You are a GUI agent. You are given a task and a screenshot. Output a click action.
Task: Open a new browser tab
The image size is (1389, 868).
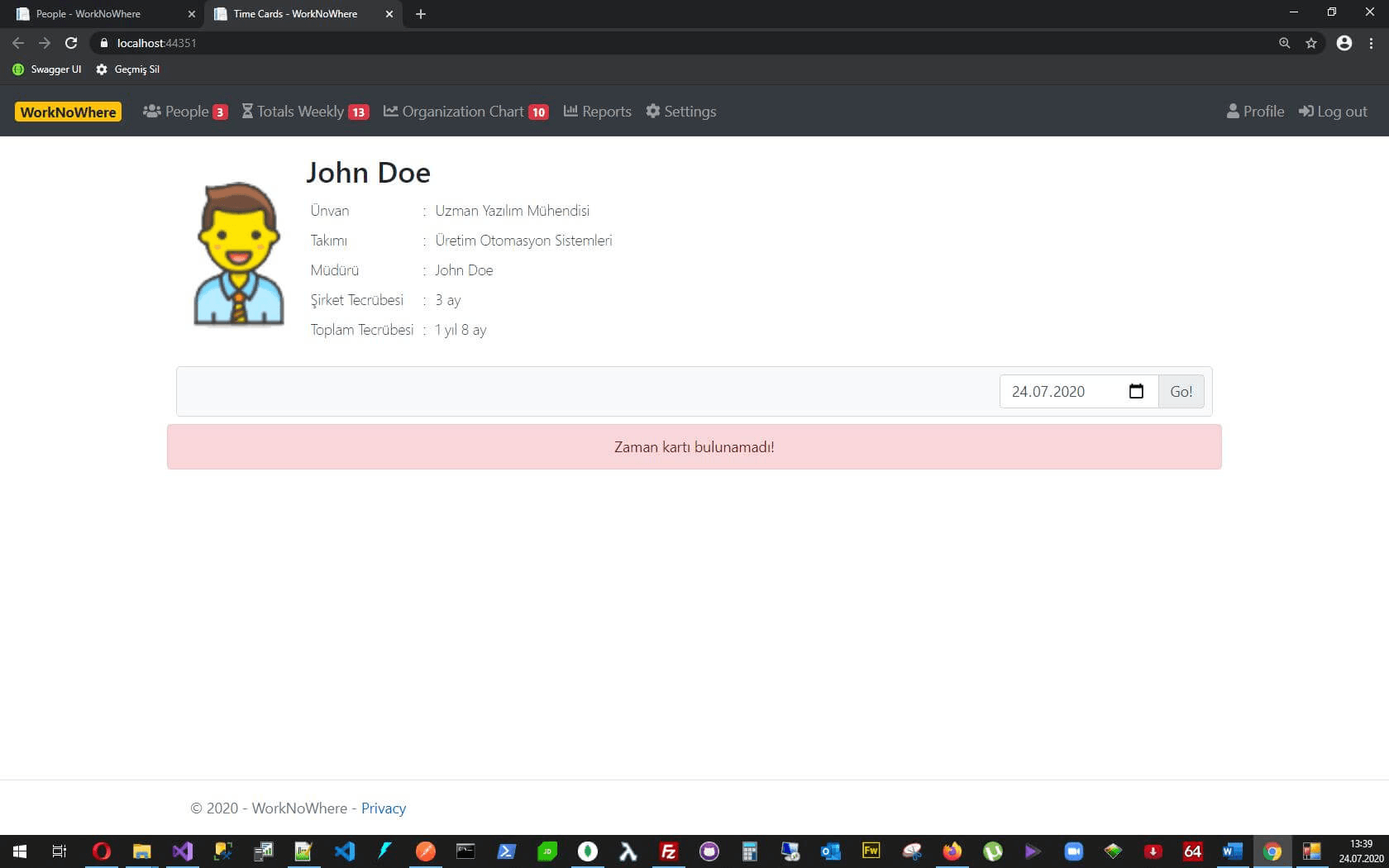[421, 14]
